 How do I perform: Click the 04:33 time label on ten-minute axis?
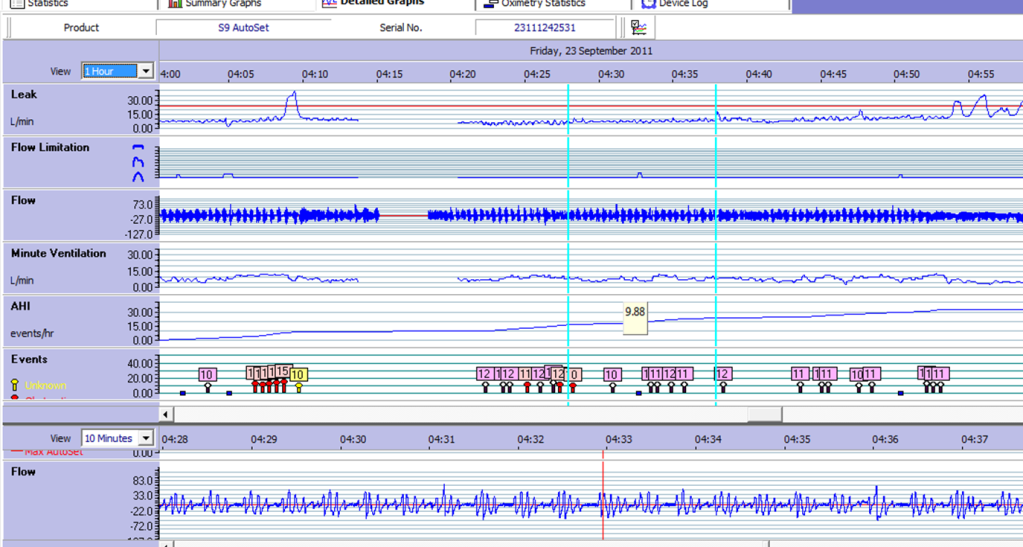pos(618,439)
